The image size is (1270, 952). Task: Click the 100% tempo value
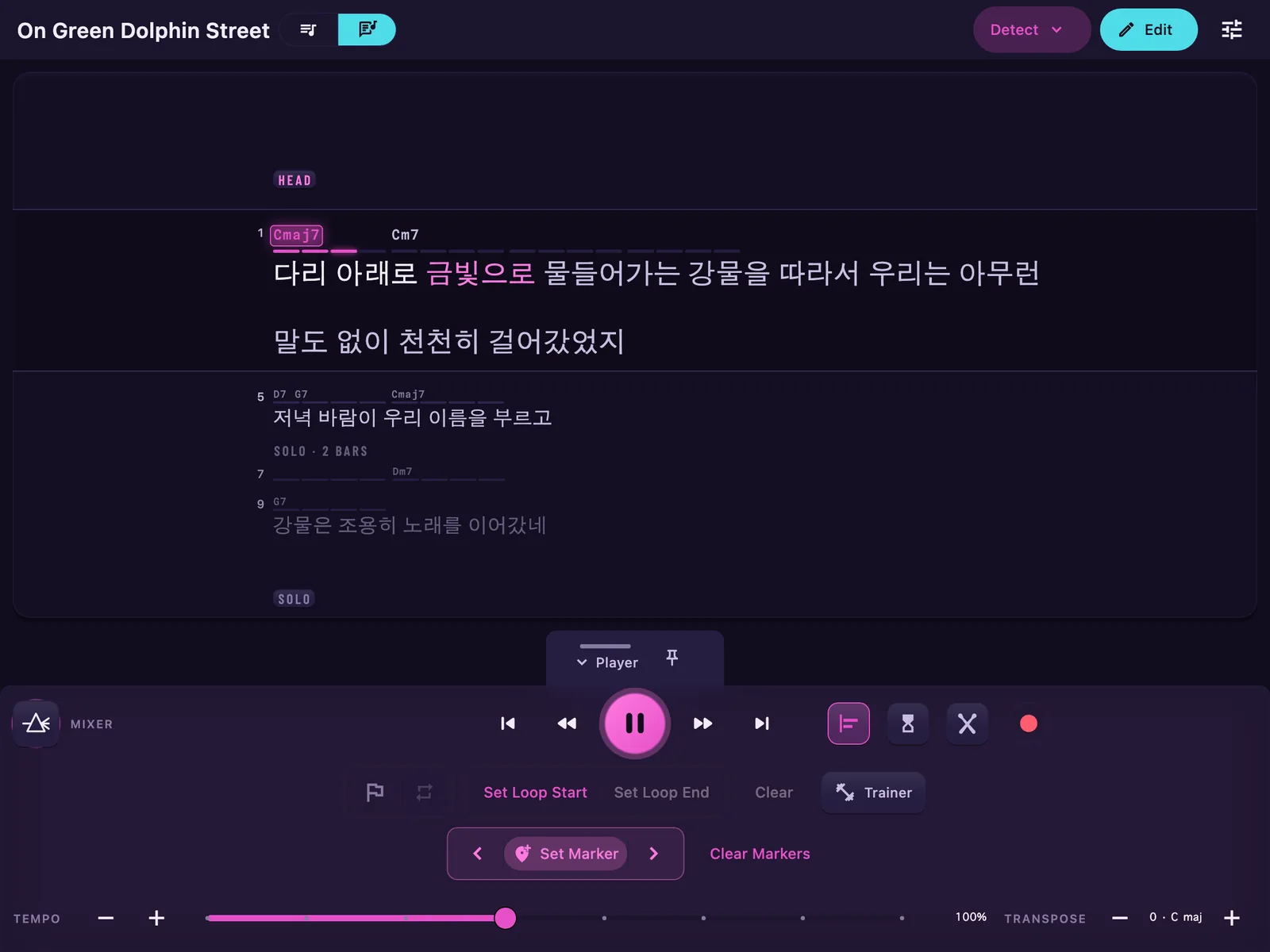tap(971, 917)
